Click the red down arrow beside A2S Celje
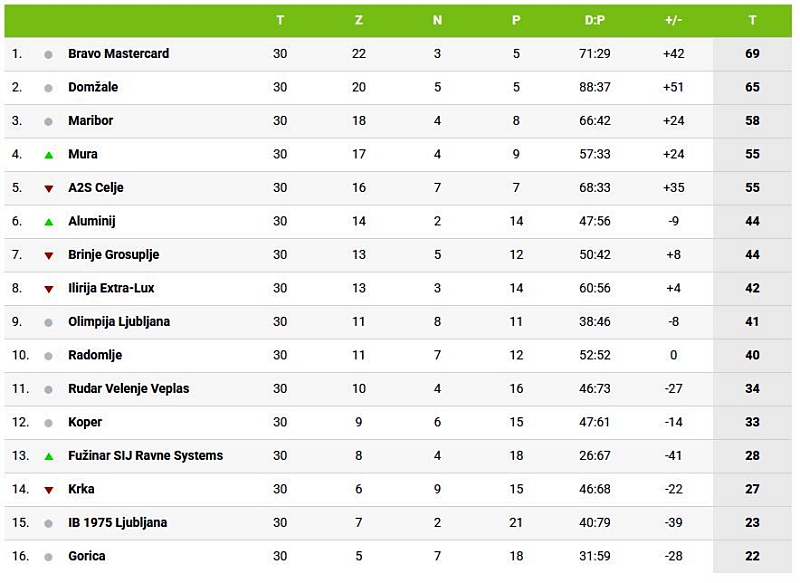The width and height of the screenshot is (800, 583). [x=48, y=188]
